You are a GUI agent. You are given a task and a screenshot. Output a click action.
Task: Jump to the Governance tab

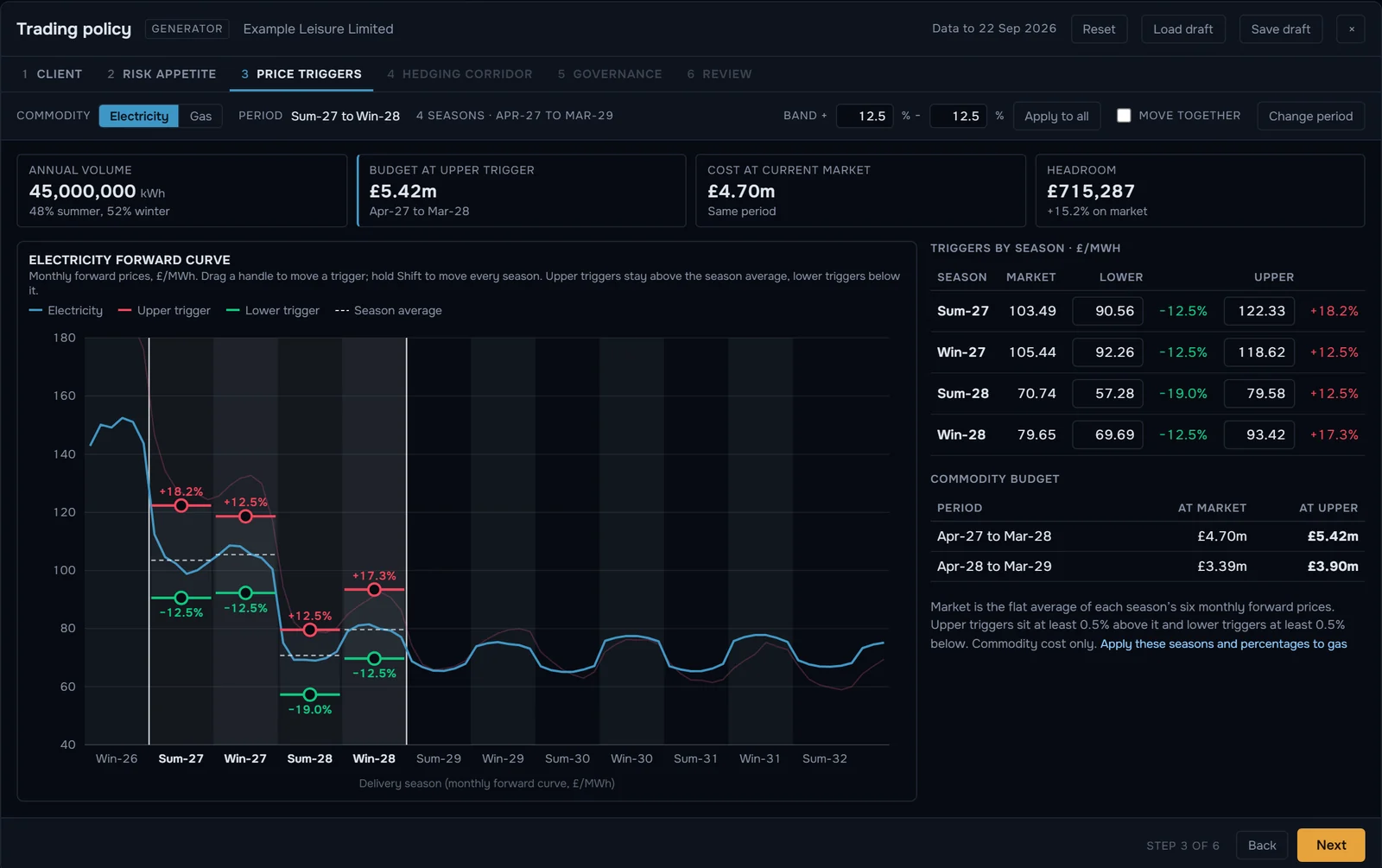[x=610, y=74]
